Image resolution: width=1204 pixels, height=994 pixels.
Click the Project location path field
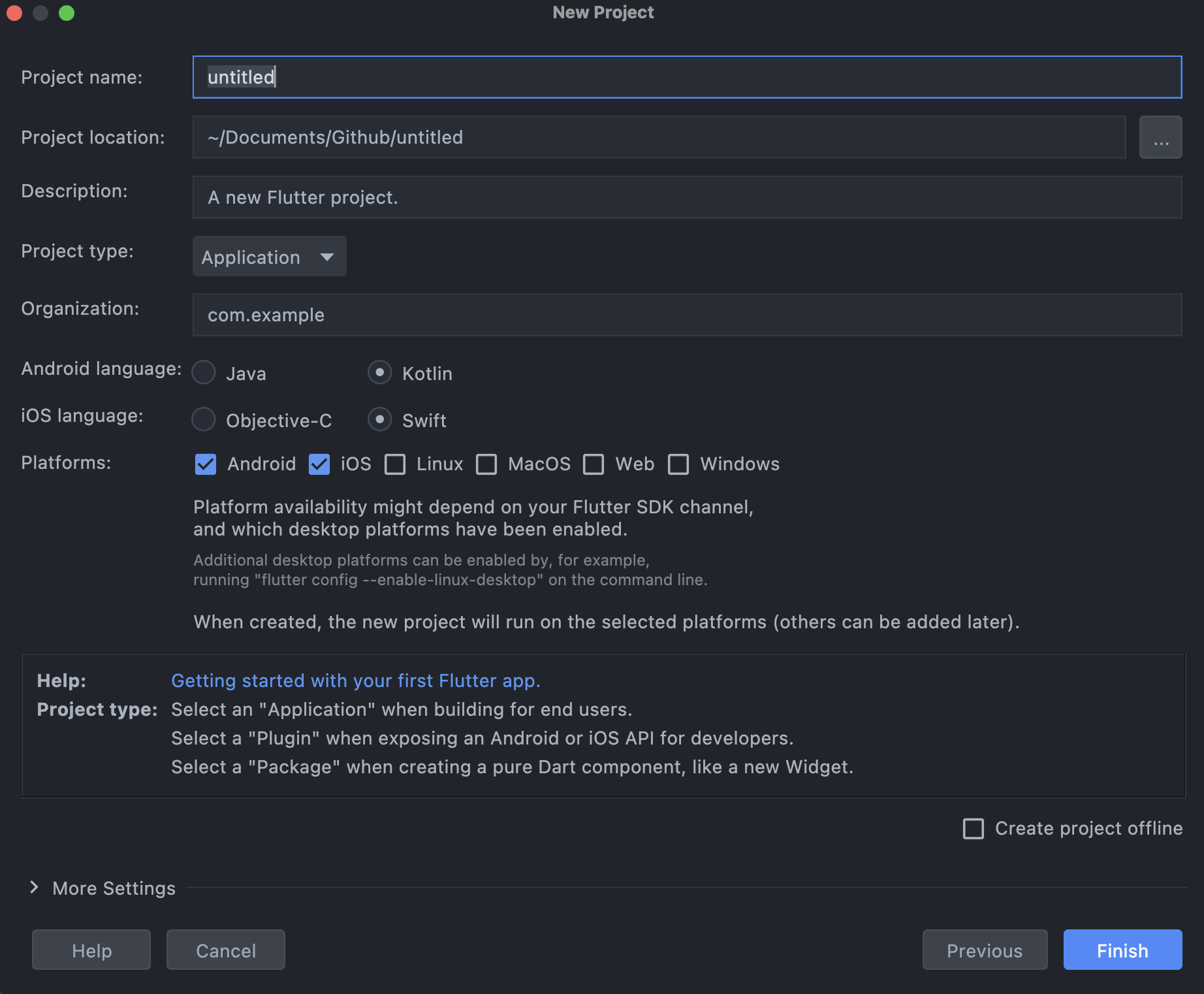(x=659, y=137)
